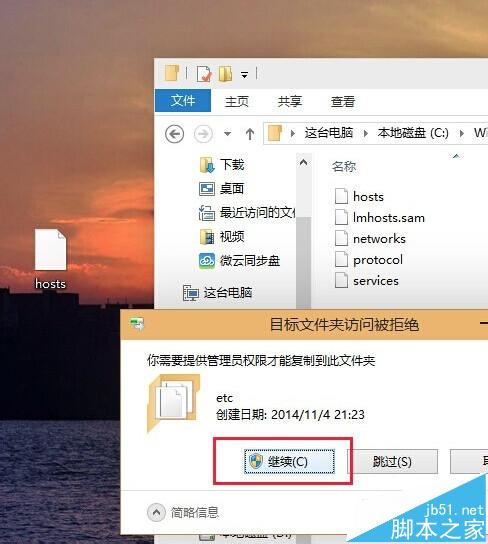Click the etc folder icon in the dialog
The height and width of the screenshot is (544, 488).
(x=174, y=402)
